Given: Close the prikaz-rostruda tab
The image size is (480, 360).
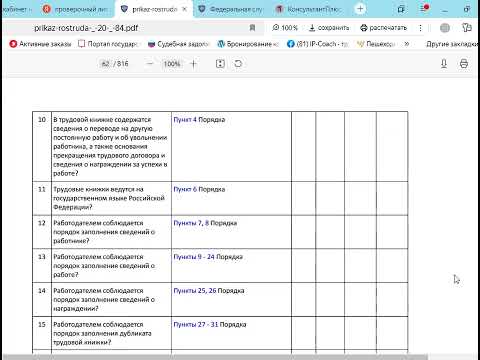Looking at the screenshot, I should 184,9.
